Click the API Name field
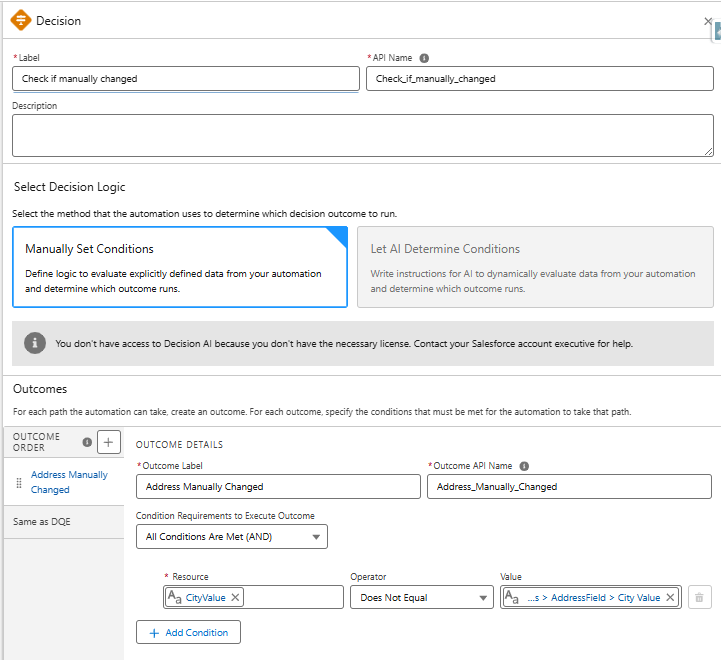This screenshot has width=721, height=660. click(540, 79)
